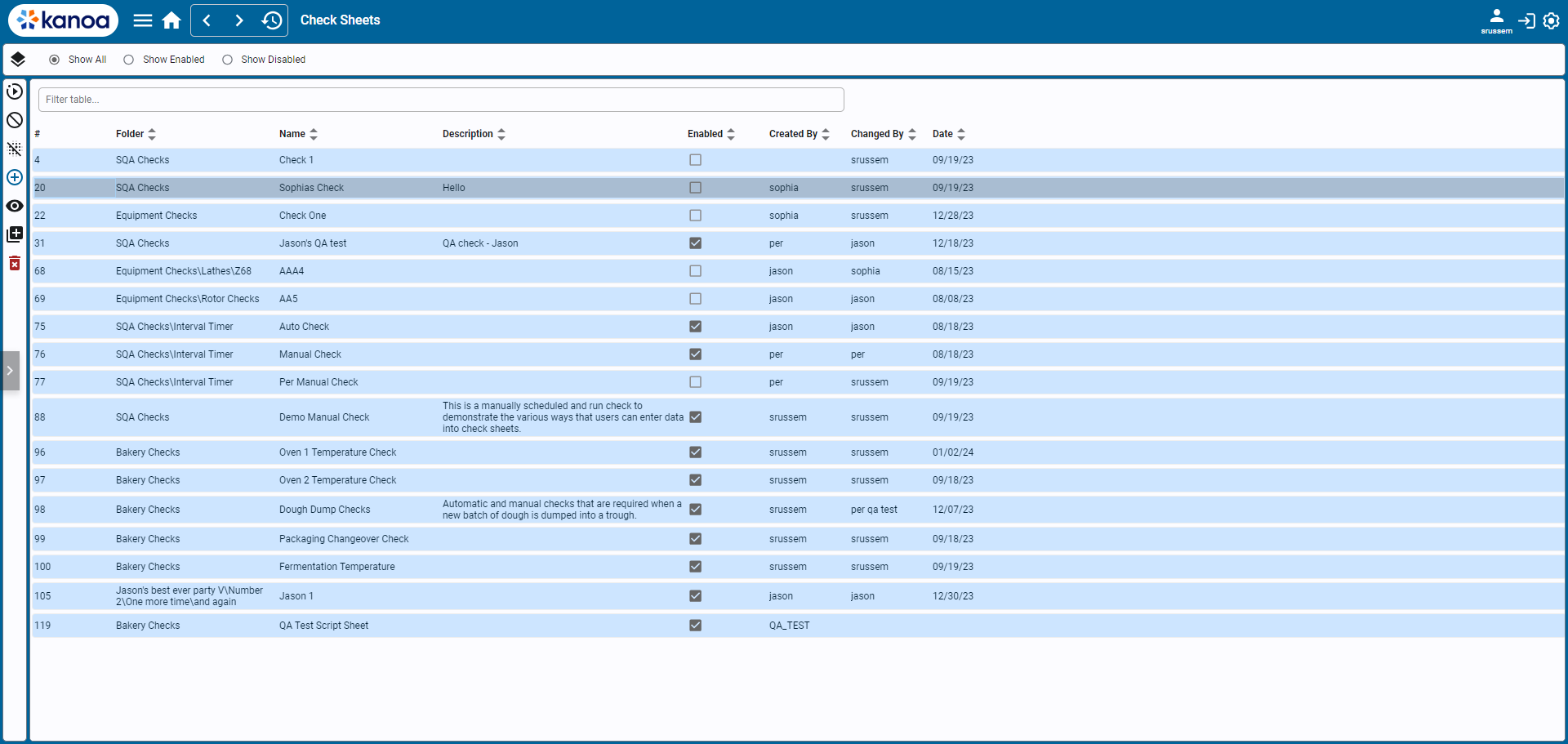Viewport: 1568px width, 744px height.
Task: Click the deselect icon in the sidebar
Action: click(15, 149)
